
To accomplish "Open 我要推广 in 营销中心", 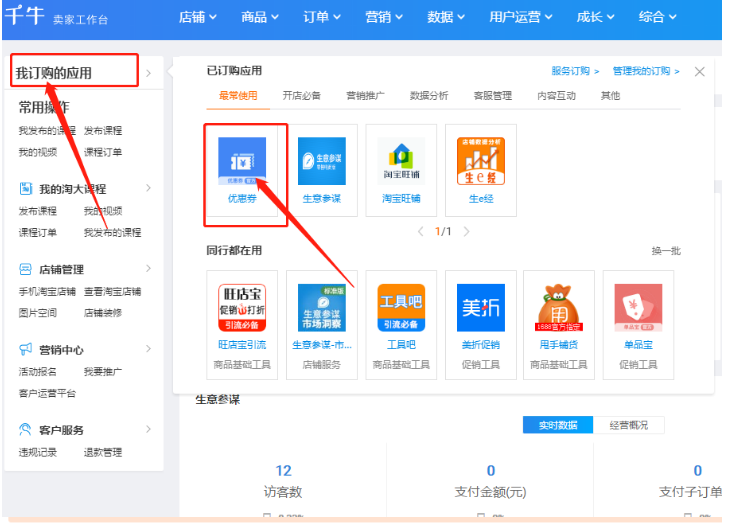I will [x=103, y=371].
